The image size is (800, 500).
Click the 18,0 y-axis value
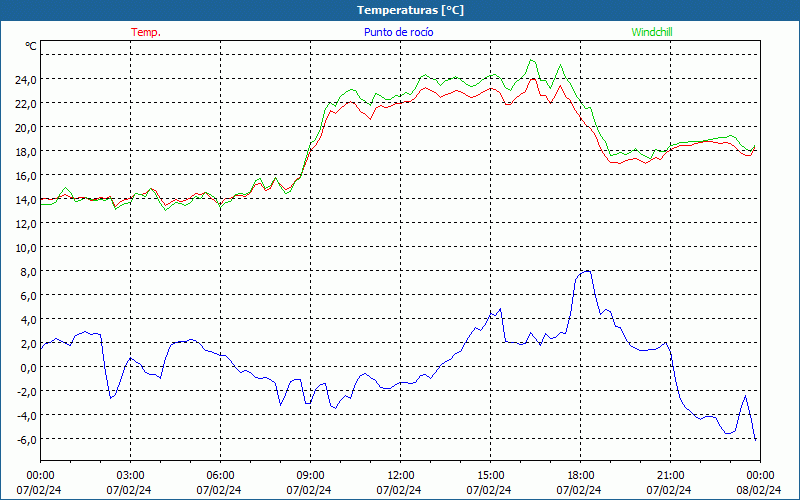[26, 152]
